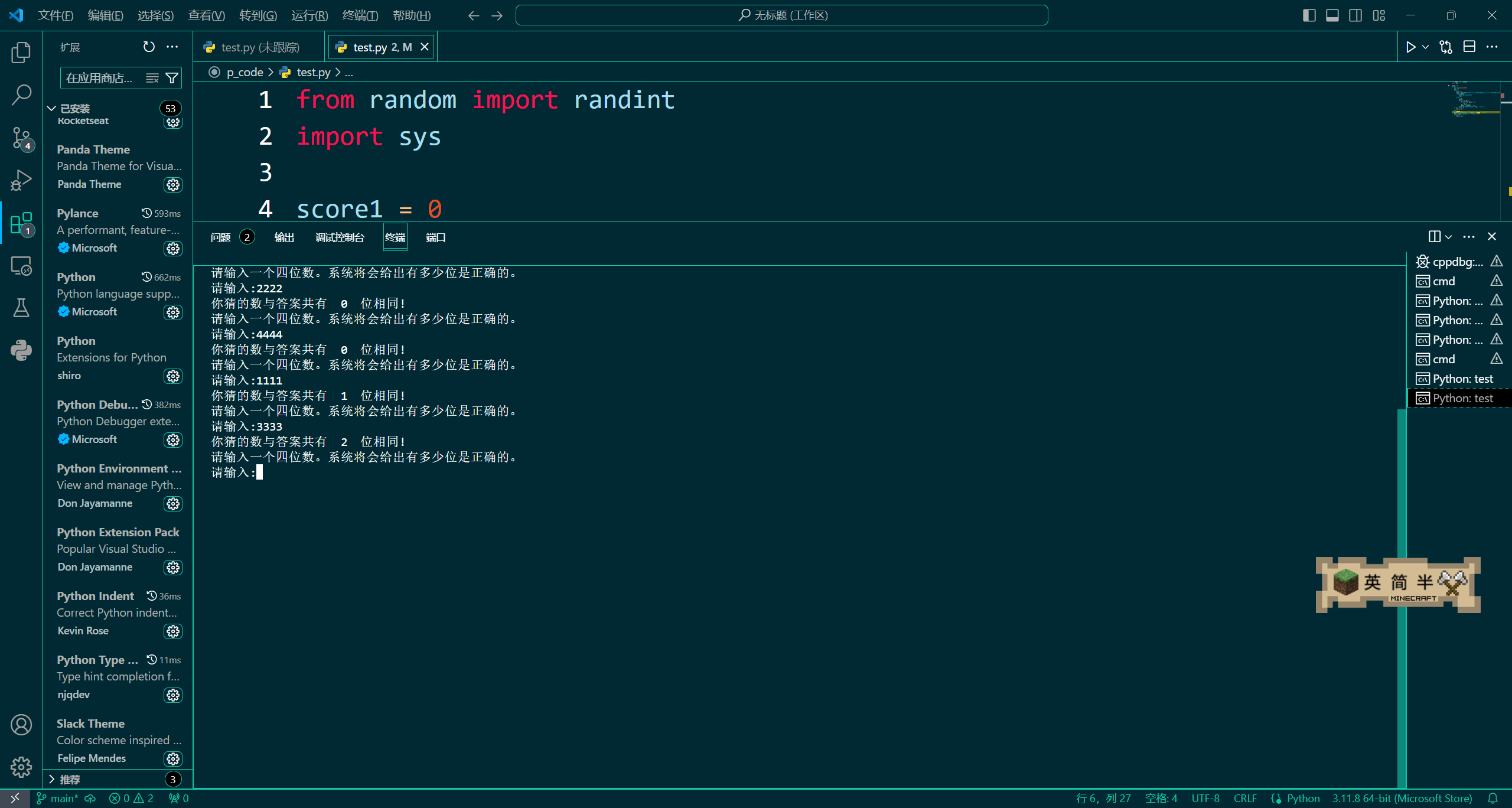Toggle the primary sidebar layout button
The height and width of the screenshot is (808, 1512).
click(1309, 15)
